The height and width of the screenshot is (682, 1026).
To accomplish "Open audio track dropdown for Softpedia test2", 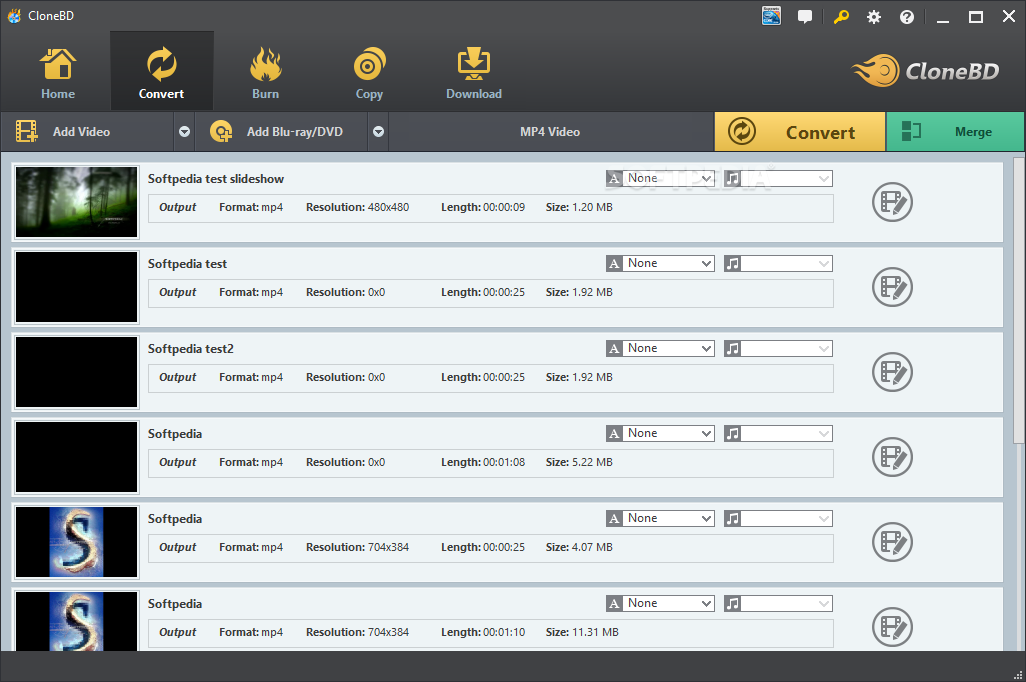I will click(778, 348).
